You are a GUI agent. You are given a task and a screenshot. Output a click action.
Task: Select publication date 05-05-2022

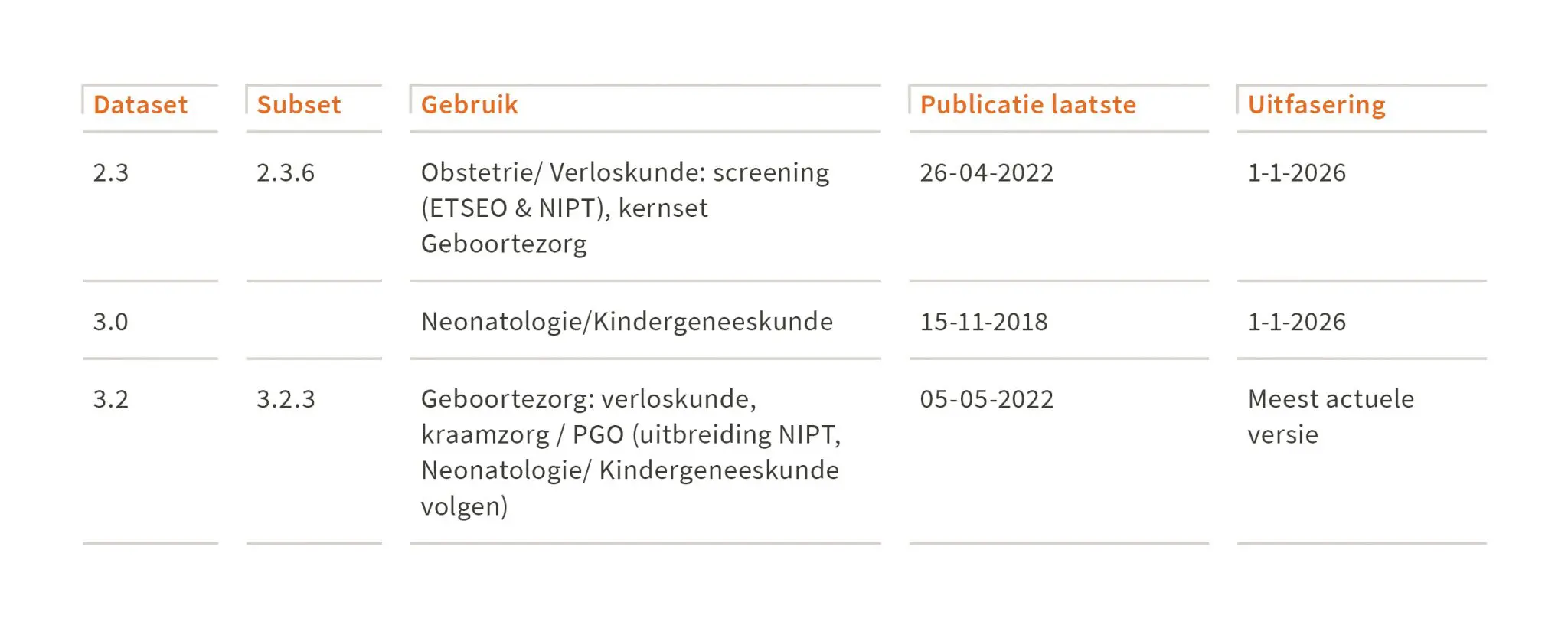click(x=987, y=399)
